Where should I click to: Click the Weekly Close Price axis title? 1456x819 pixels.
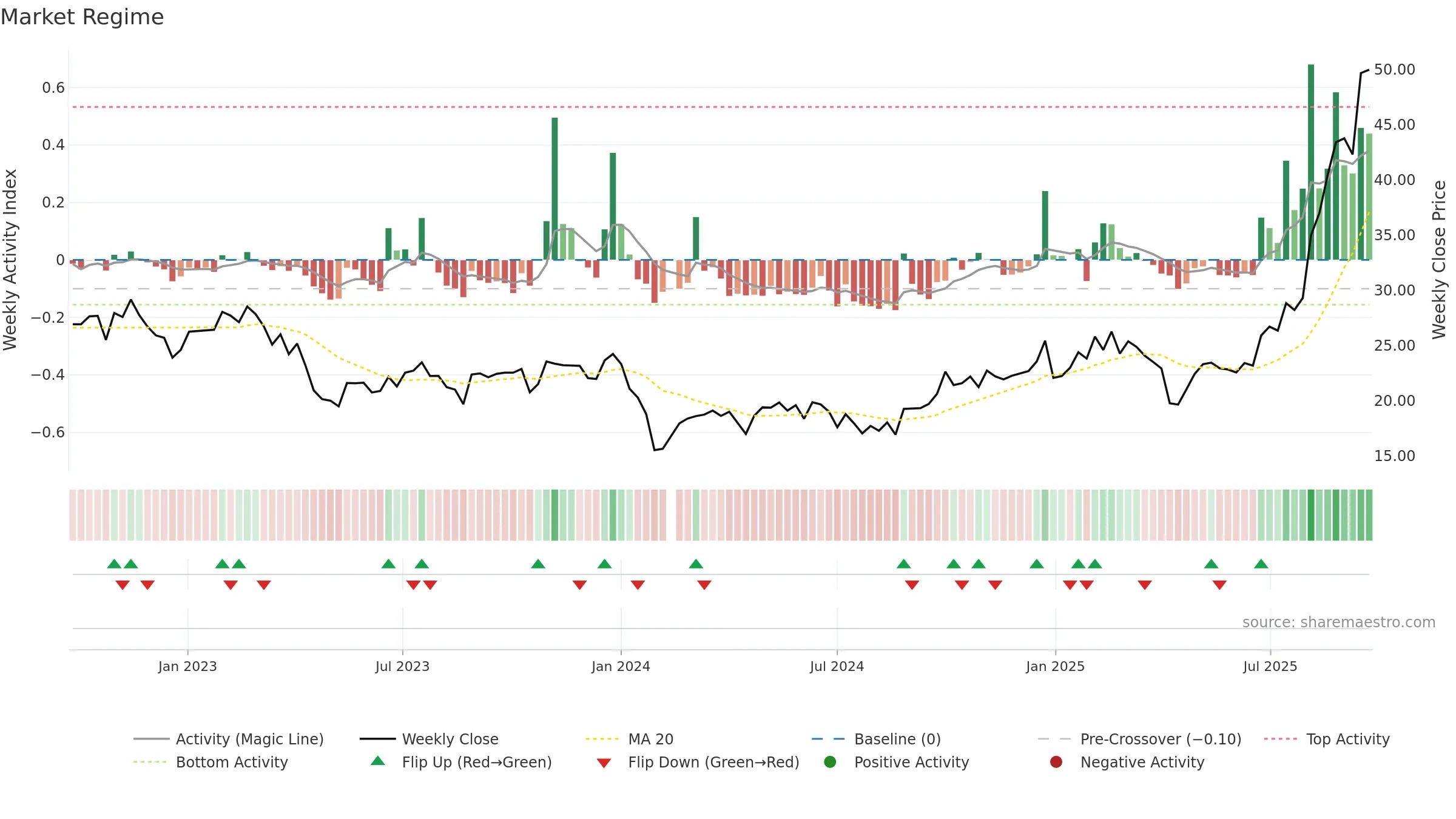pyautogui.click(x=1438, y=260)
